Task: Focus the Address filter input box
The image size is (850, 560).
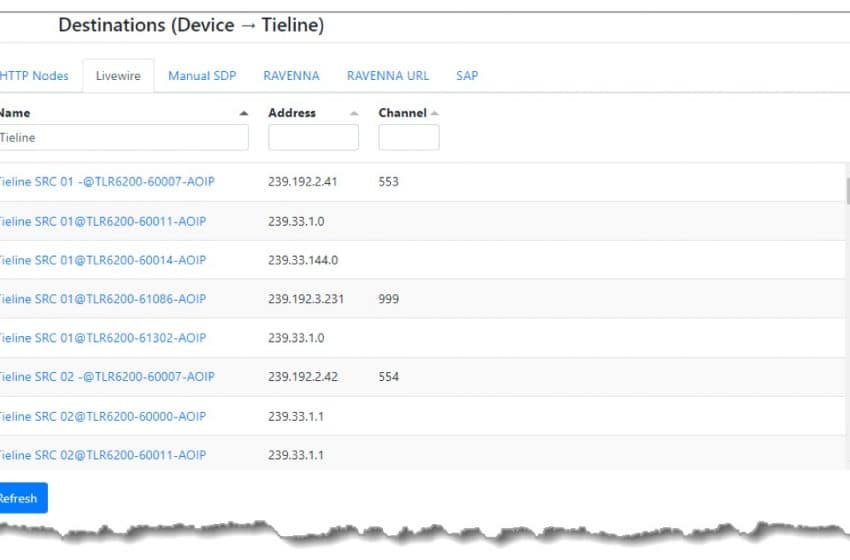Action: click(313, 138)
